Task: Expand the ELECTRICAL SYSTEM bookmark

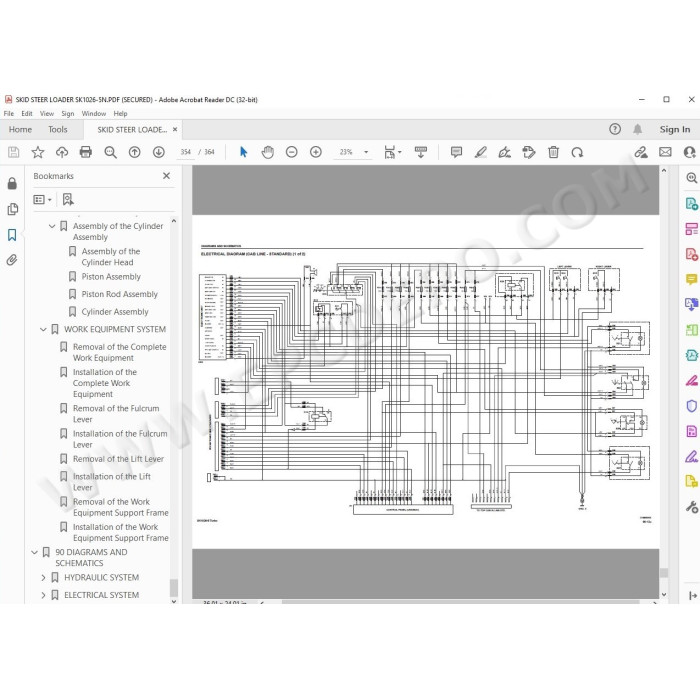Action: (x=43, y=595)
